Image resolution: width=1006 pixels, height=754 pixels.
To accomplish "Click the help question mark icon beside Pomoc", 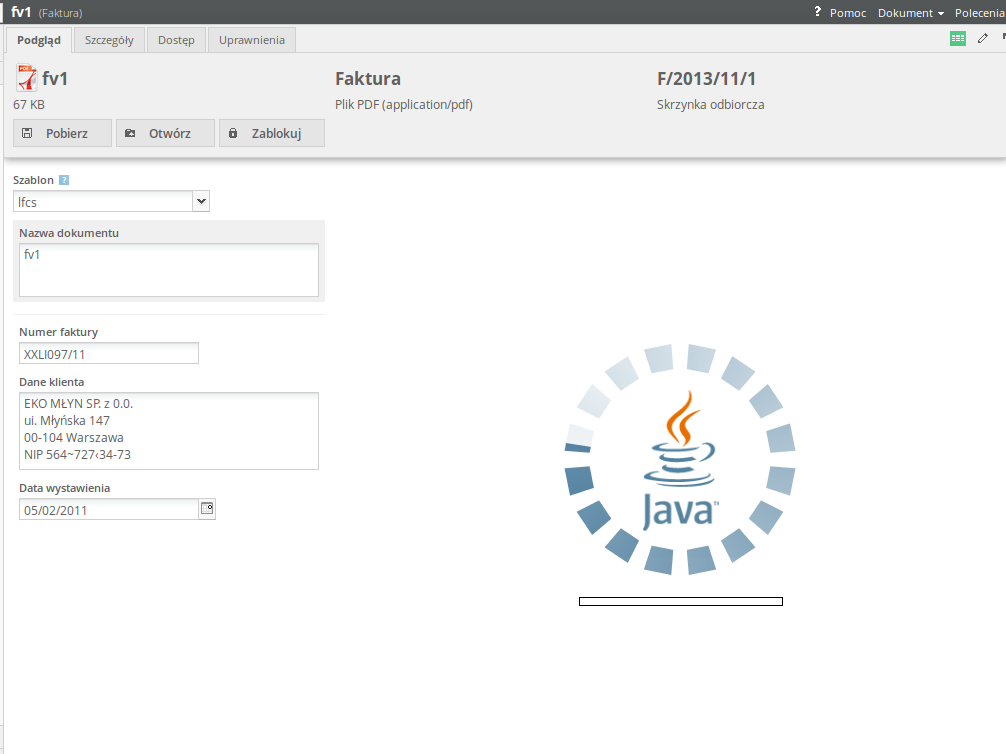I will coord(817,12).
